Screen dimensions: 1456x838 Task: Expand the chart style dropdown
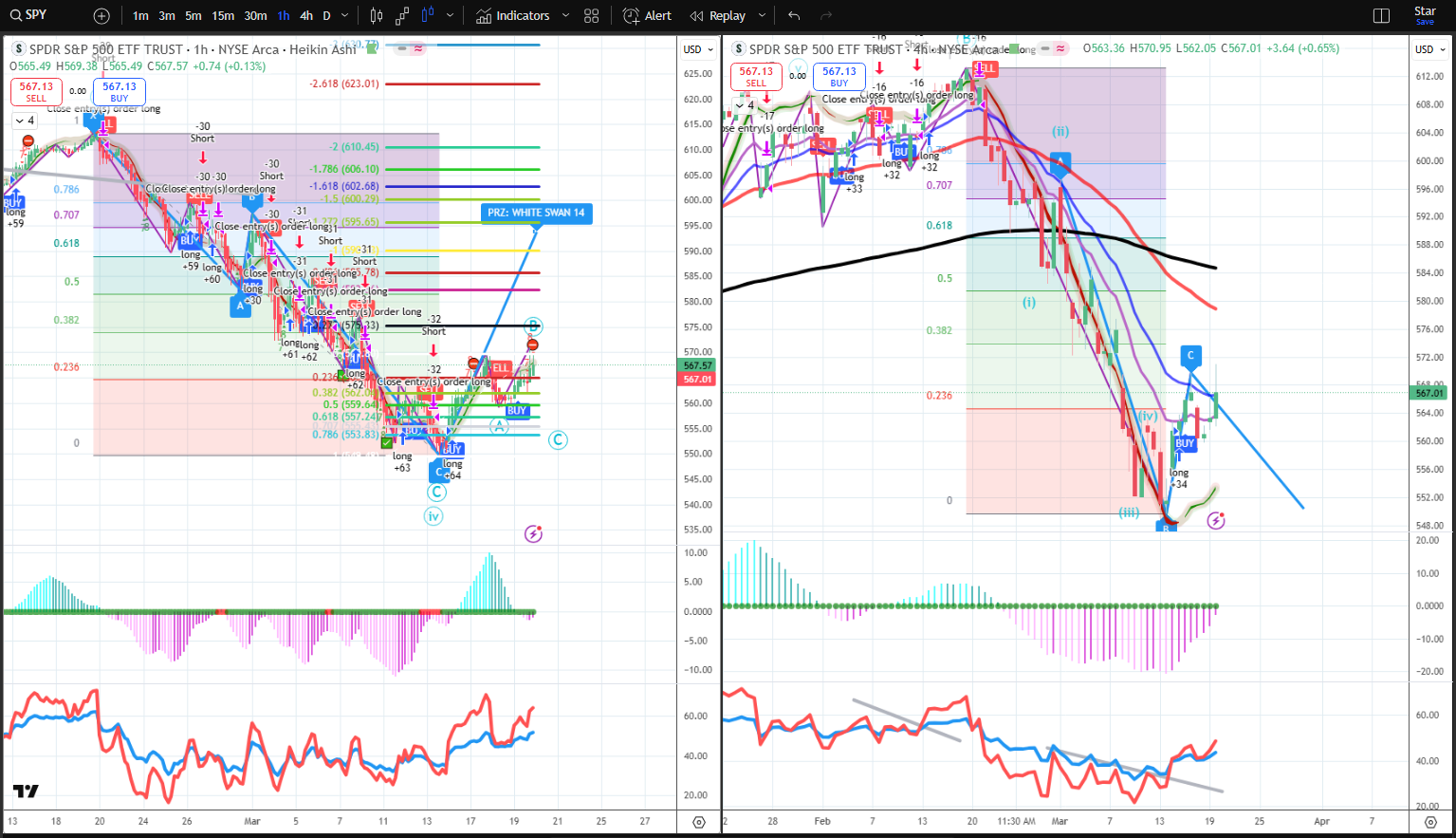coord(450,16)
